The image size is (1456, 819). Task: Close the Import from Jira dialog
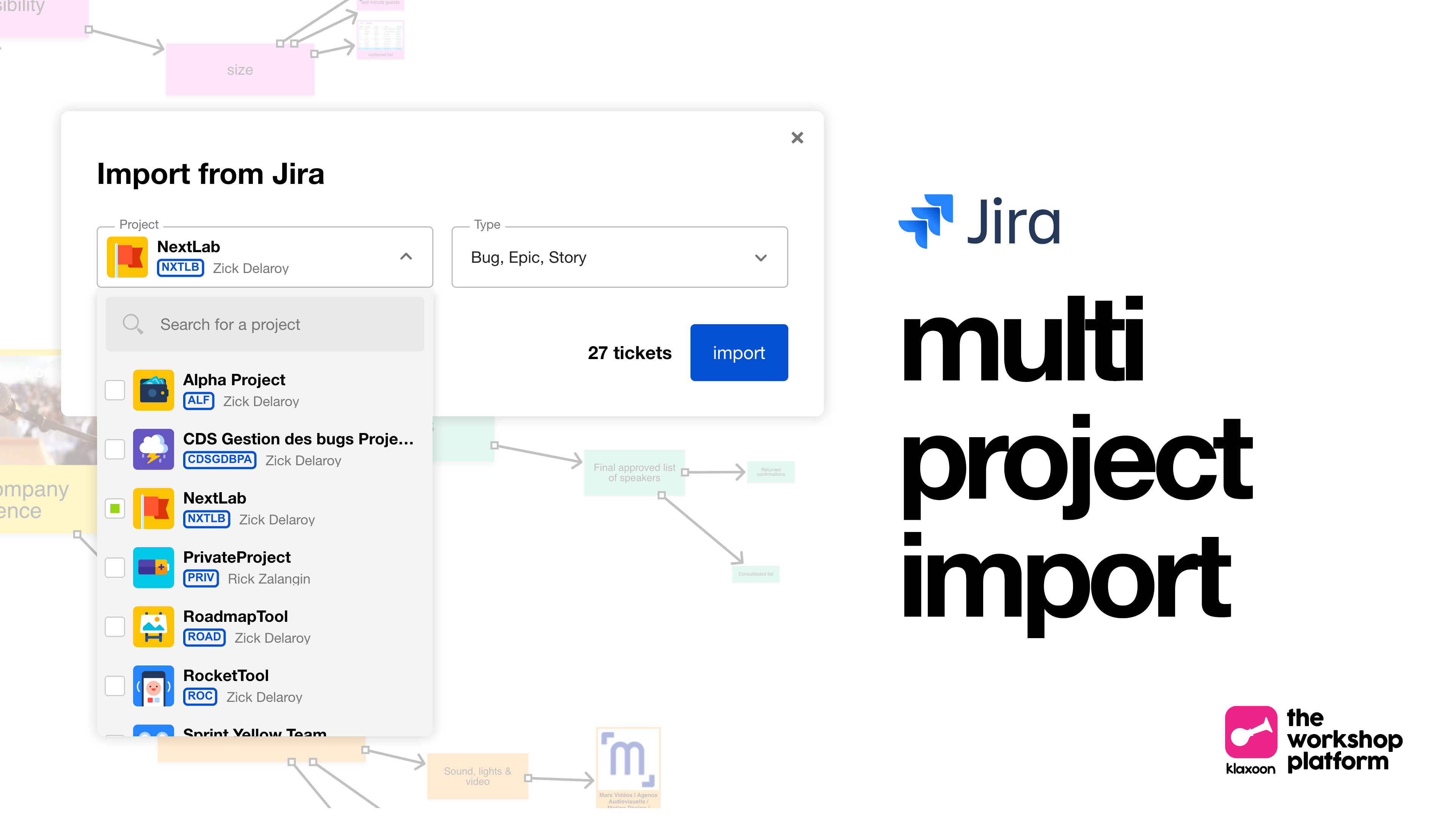coord(797,138)
